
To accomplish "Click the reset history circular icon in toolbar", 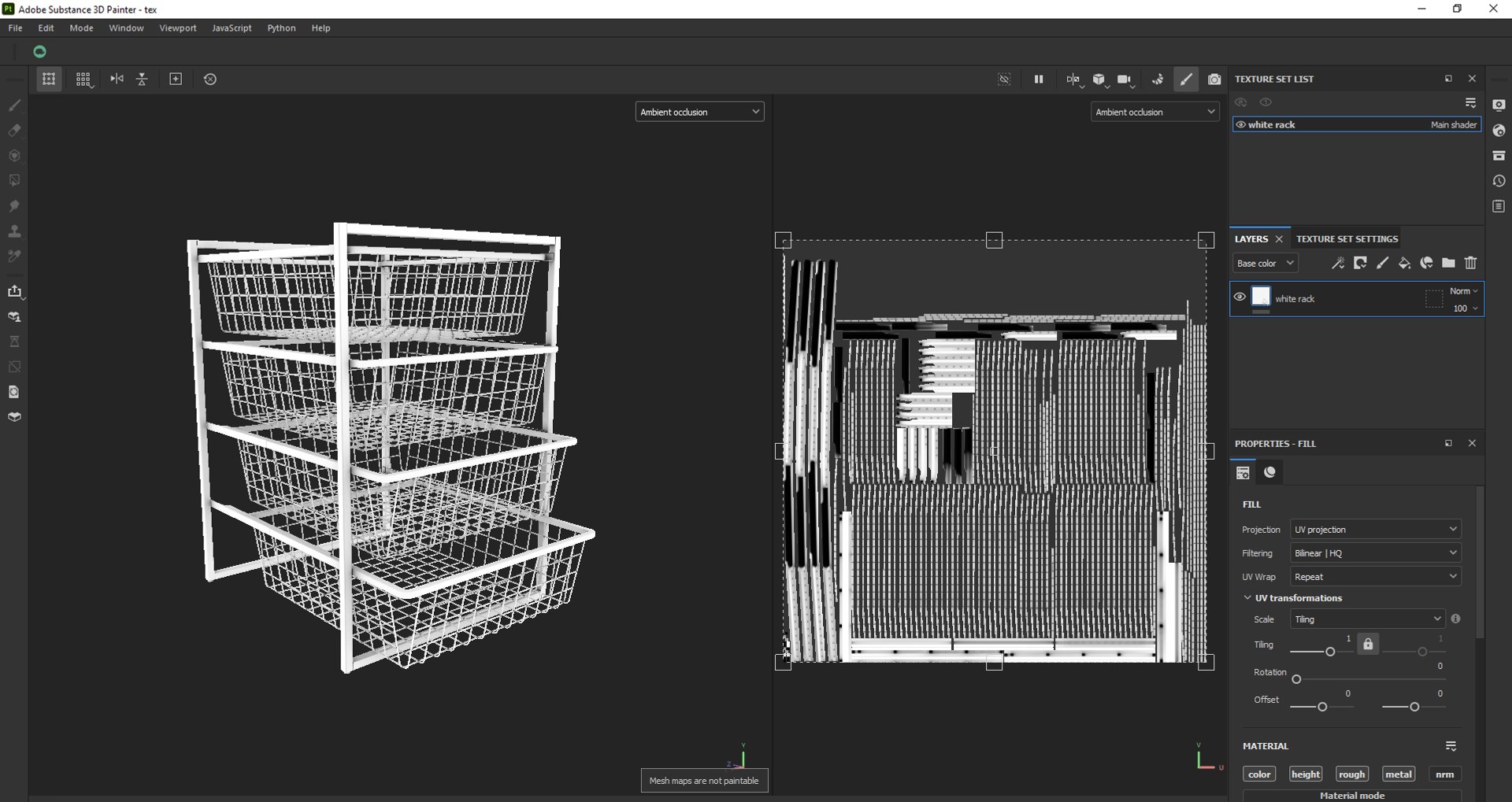I will (x=210, y=79).
